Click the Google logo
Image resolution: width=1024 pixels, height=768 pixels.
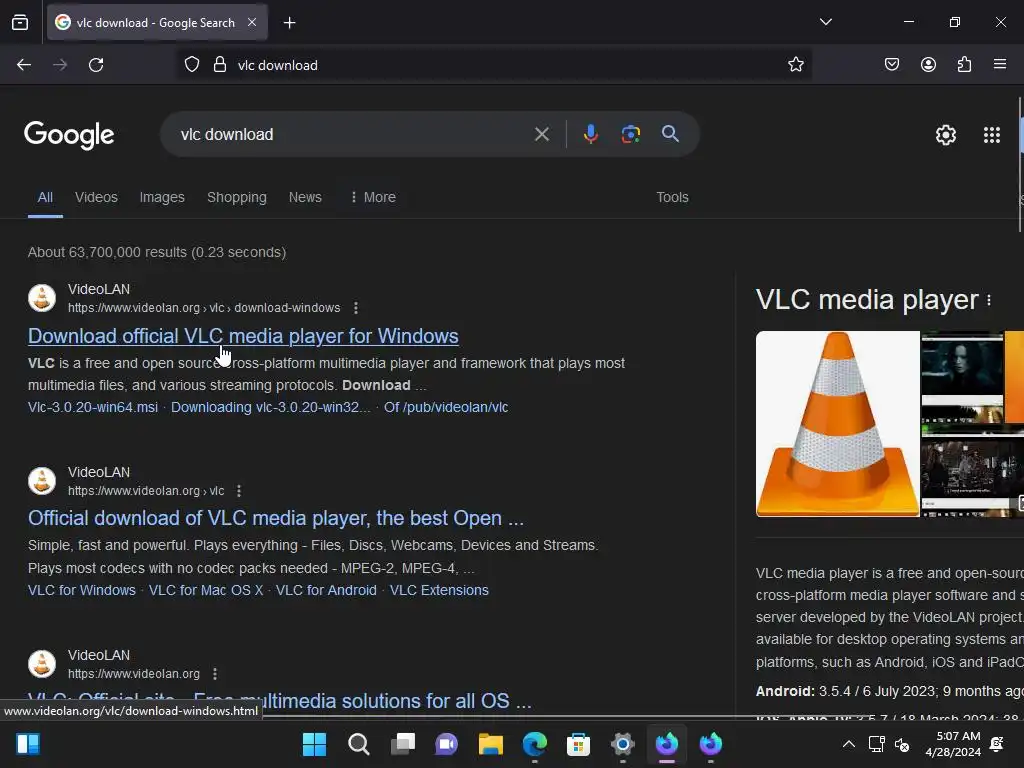click(x=69, y=135)
